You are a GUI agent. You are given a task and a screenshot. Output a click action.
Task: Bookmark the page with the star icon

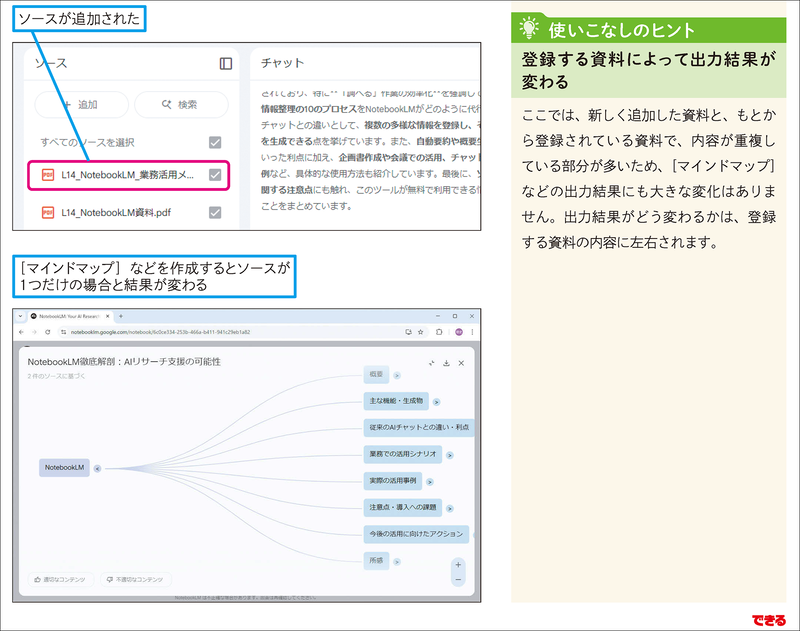point(421,332)
